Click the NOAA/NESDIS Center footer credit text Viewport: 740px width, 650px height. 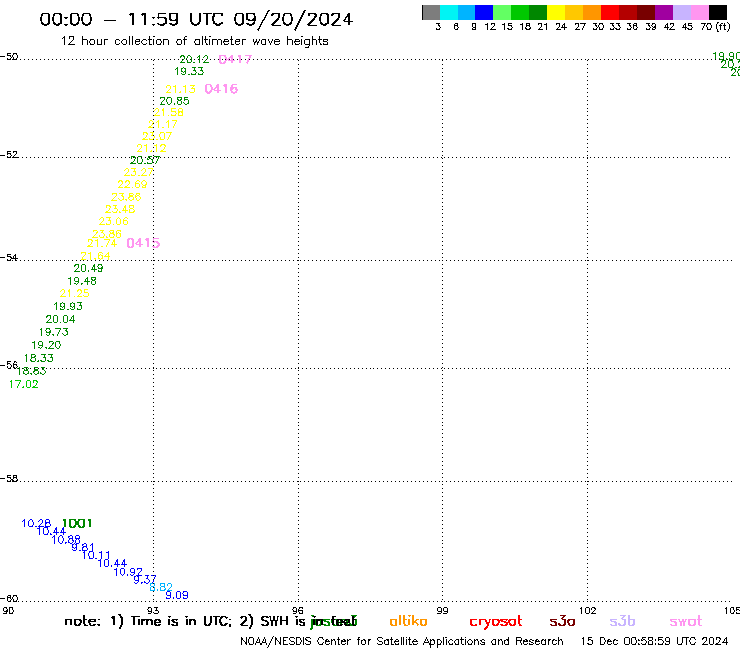[402, 642]
